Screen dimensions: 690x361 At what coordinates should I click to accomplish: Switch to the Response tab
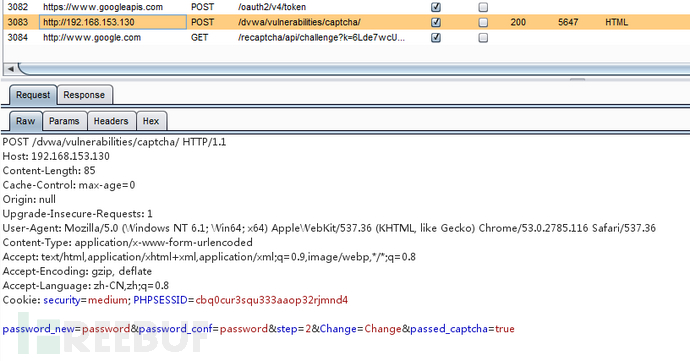(x=84, y=95)
